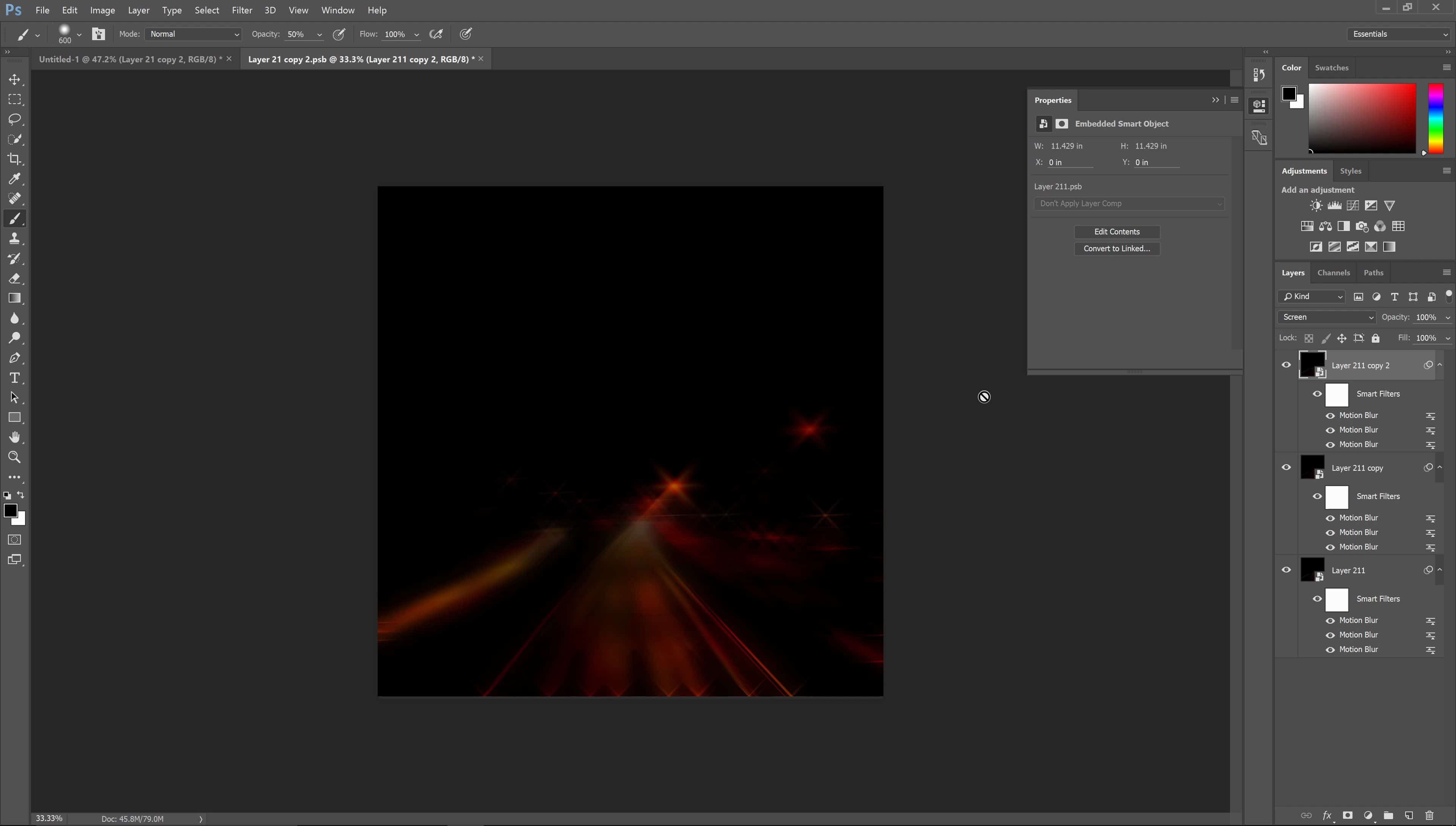Image resolution: width=1456 pixels, height=826 pixels.
Task: Select the Hand tool
Action: (x=15, y=437)
